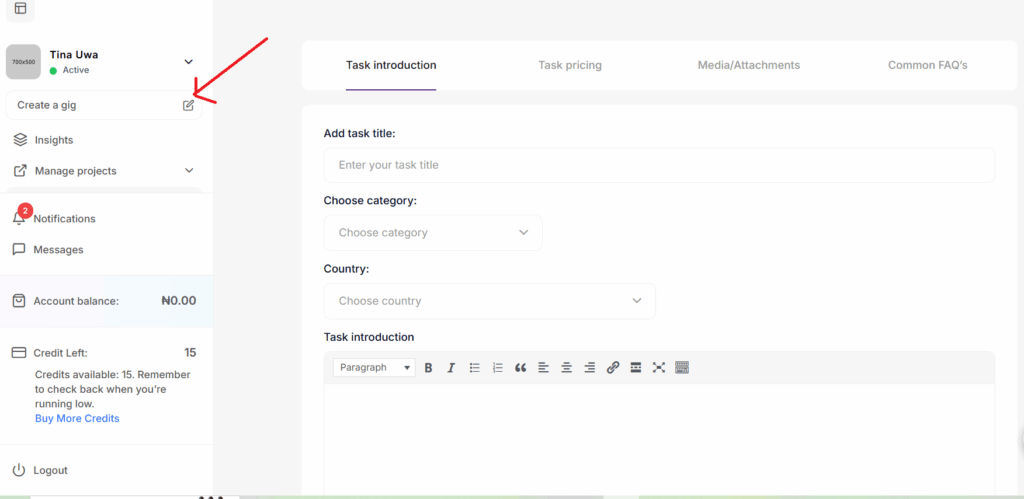The height and width of the screenshot is (499, 1024).
Task: Click inside the Task introduction text area
Action: click(659, 439)
